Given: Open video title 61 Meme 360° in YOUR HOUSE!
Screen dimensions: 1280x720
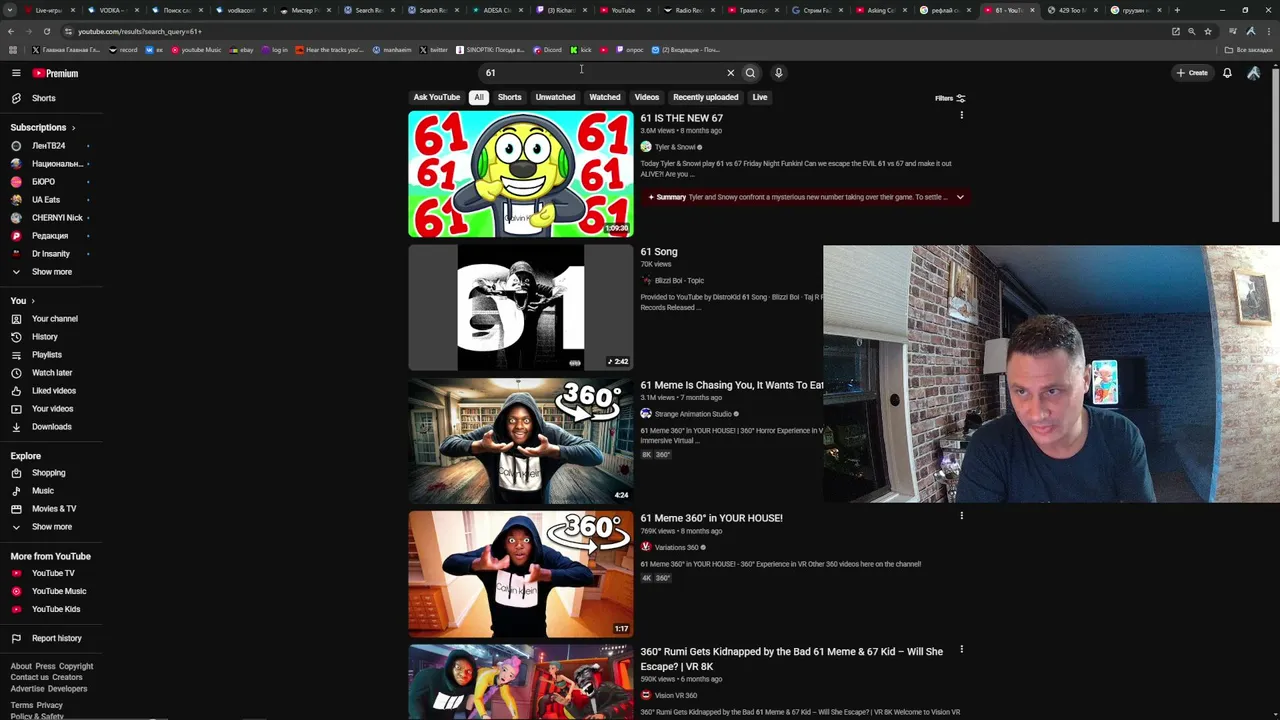Looking at the screenshot, I should click(x=711, y=518).
